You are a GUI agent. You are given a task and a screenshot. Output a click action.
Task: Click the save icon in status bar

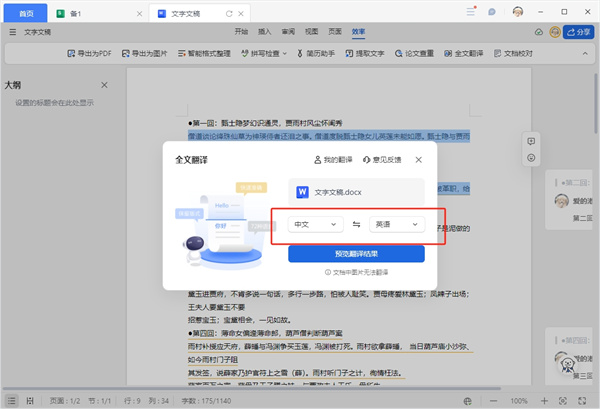click(30, 401)
